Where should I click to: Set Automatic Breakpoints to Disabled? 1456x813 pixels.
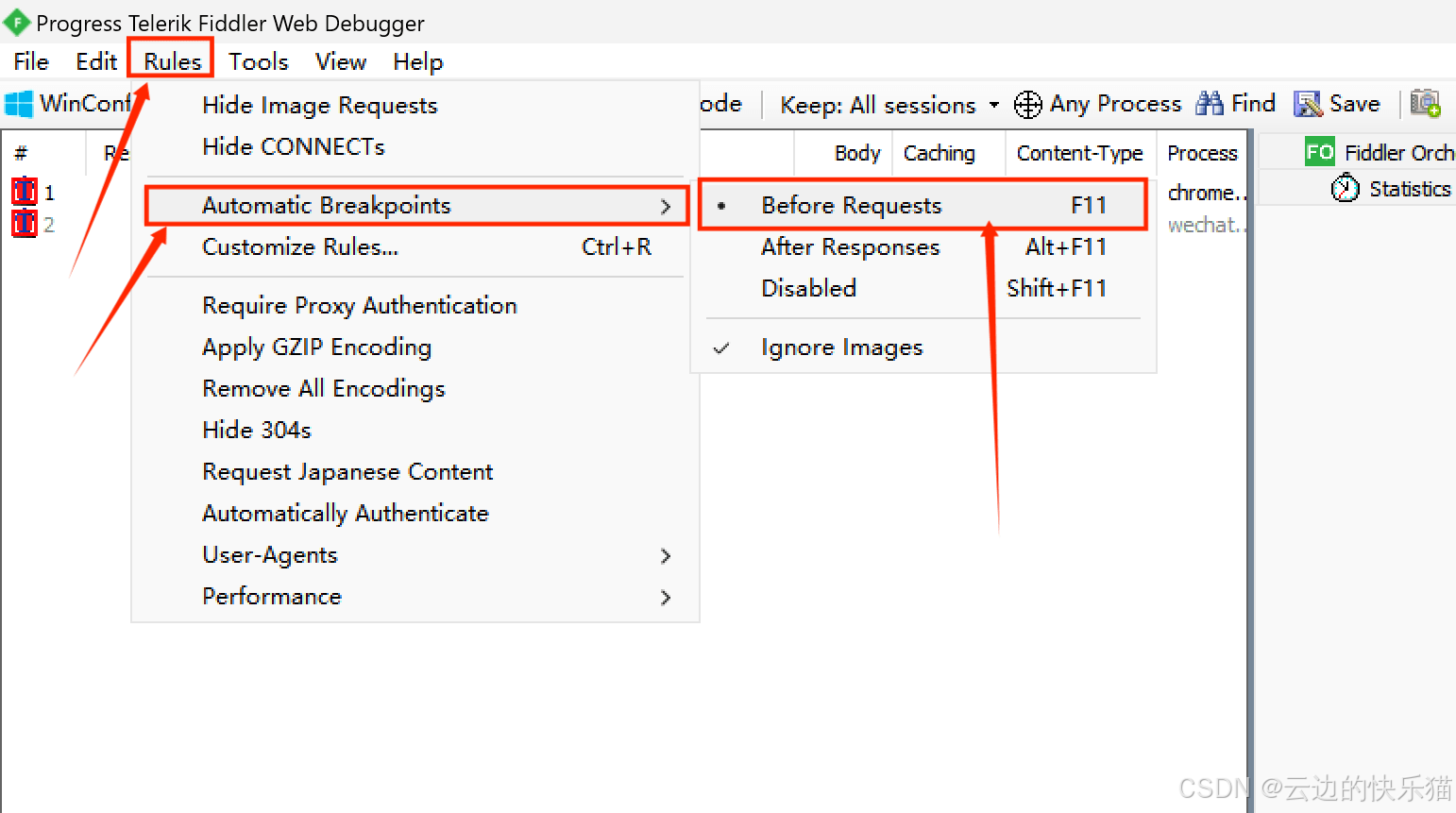(x=808, y=289)
